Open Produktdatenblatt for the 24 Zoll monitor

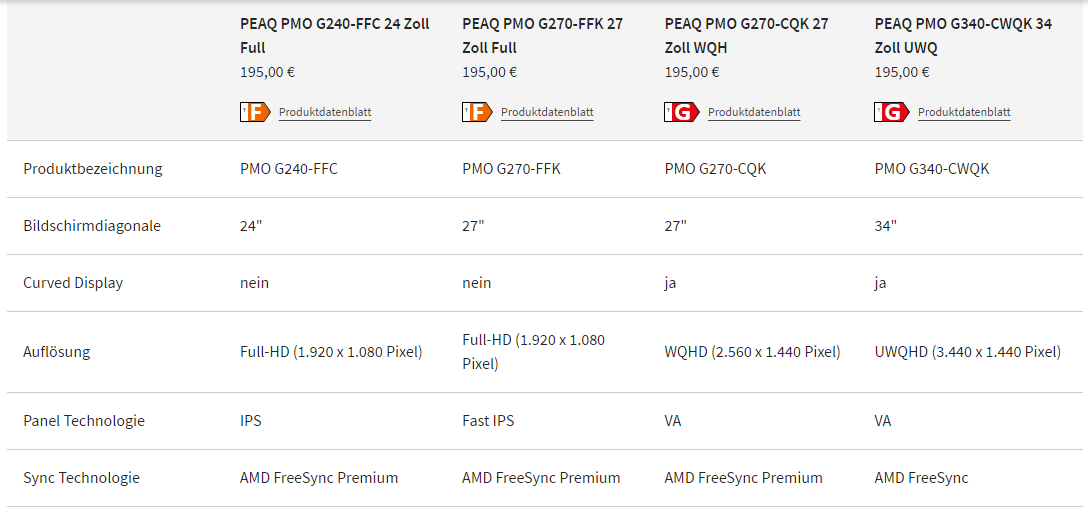[325, 112]
